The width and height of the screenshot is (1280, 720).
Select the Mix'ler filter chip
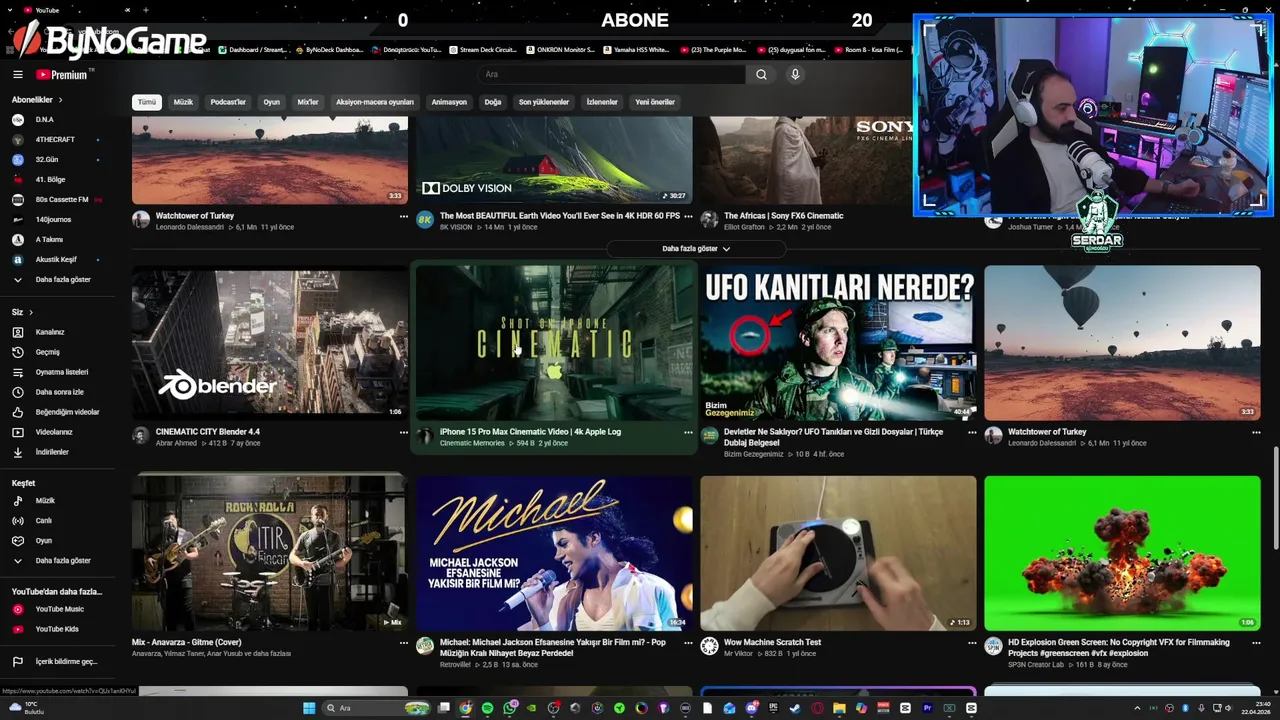(x=308, y=102)
